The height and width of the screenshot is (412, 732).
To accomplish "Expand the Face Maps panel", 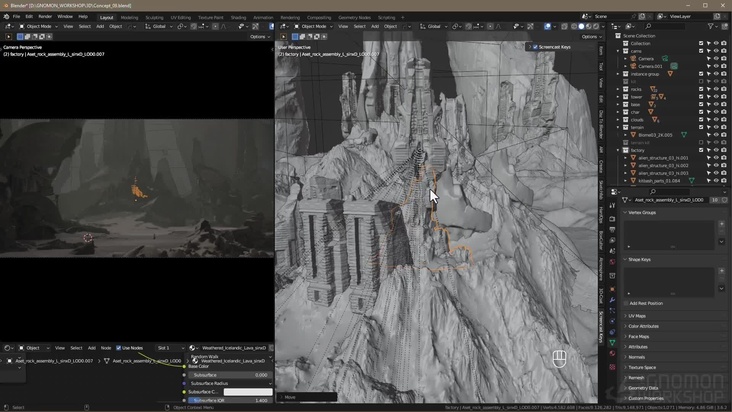I will [x=638, y=336].
